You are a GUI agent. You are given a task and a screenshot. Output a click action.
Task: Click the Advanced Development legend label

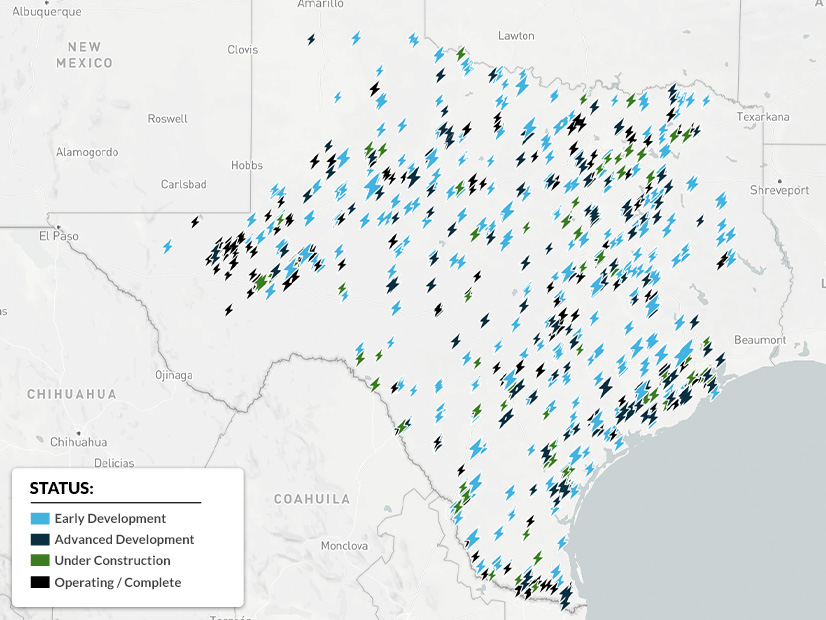pyautogui.click(x=124, y=540)
